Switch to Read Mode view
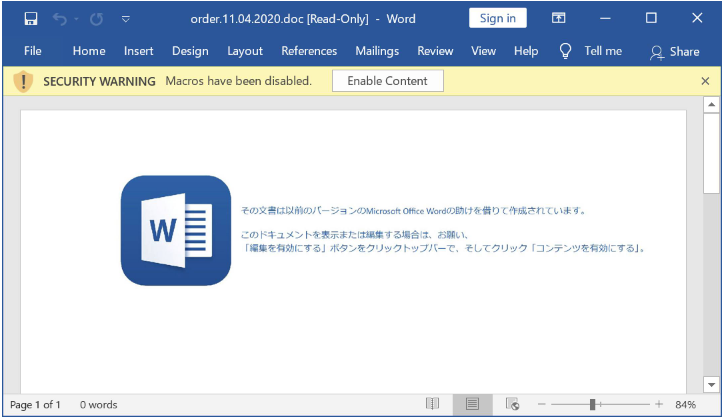The width and height of the screenshot is (724, 419). coord(432,405)
